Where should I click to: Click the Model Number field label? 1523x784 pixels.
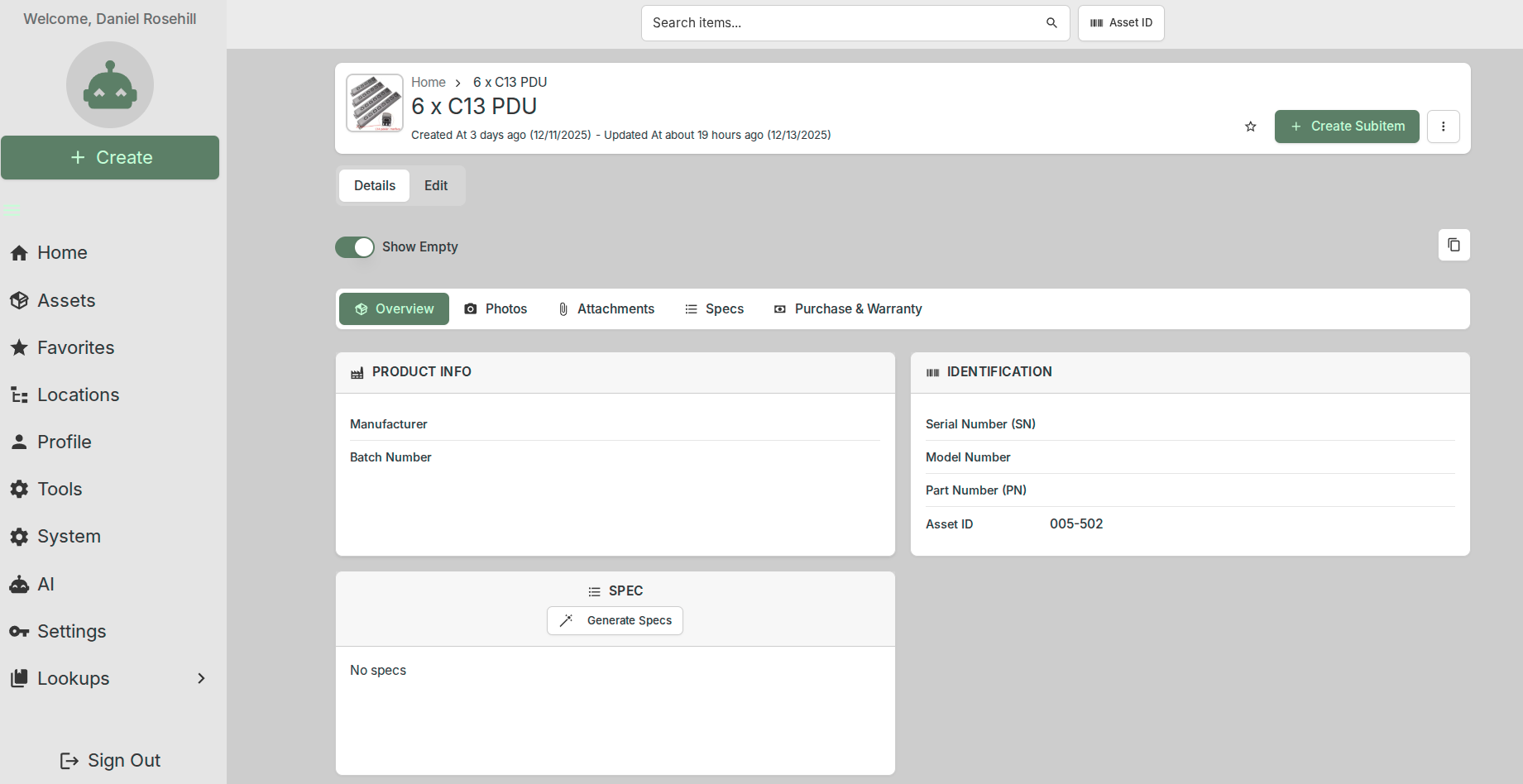pyautogui.click(x=968, y=457)
